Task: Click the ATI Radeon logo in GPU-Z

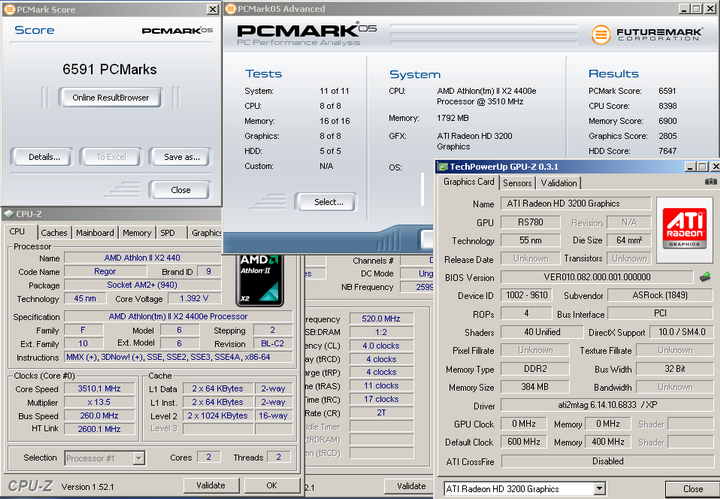Action: click(x=684, y=230)
